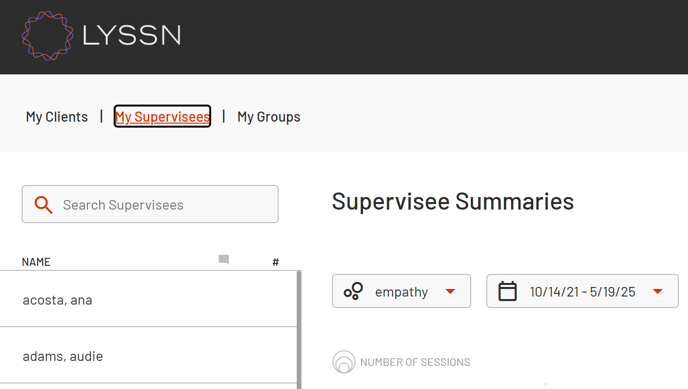Viewport: 688px width, 389px height.
Task: Click the LYSSN wordmark in header
Action: coord(132,35)
